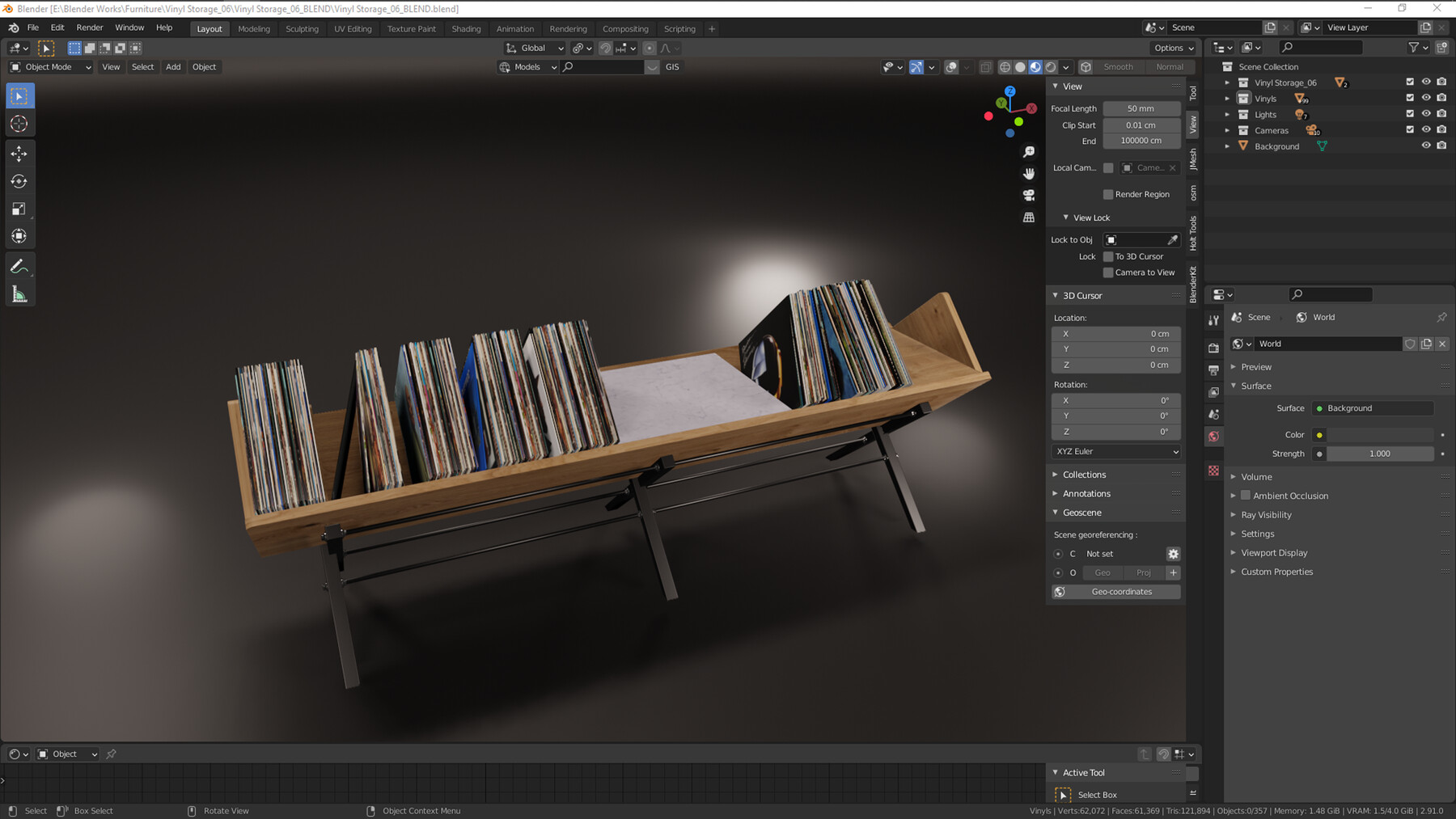Select the Annotate tool

(x=19, y=265)
